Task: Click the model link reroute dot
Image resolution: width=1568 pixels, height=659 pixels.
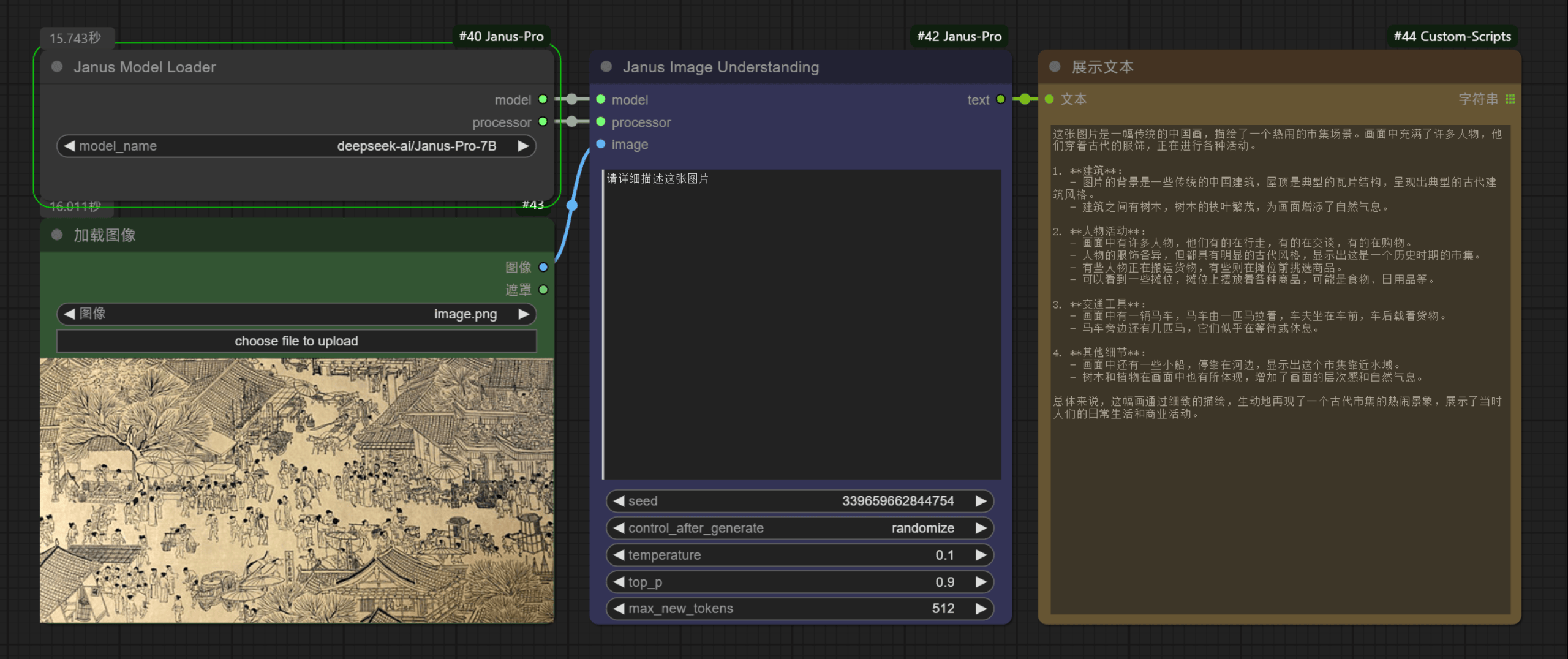Action: (571, 99)
